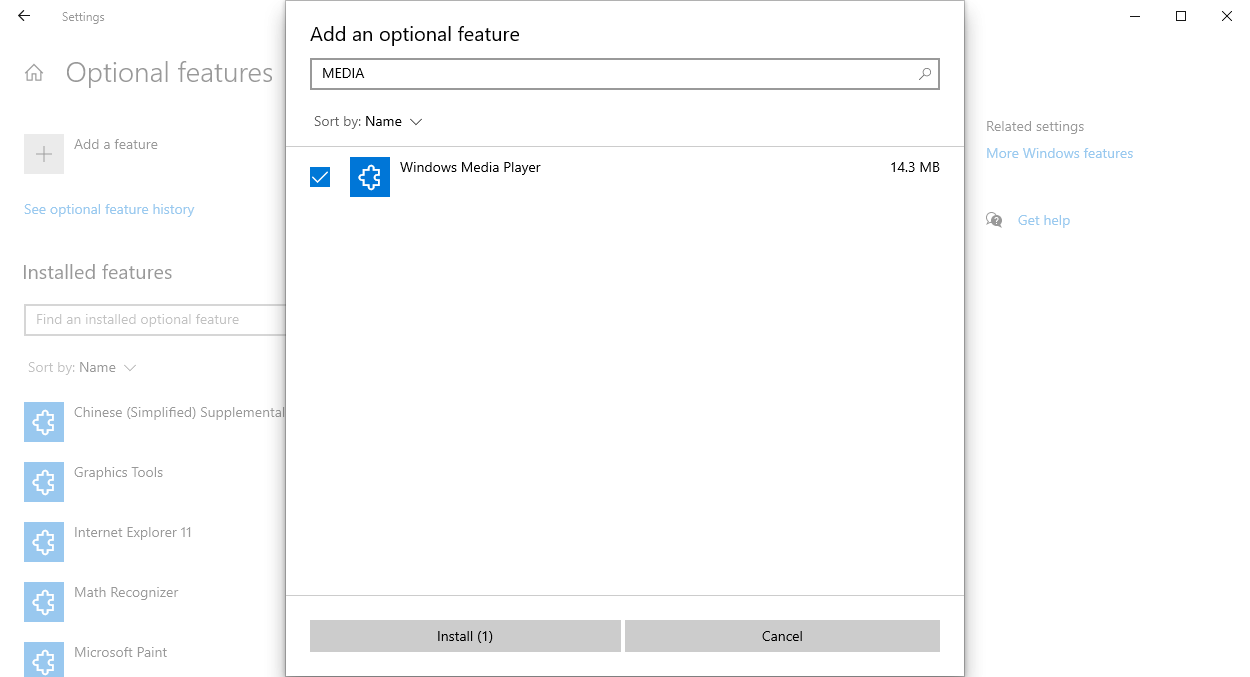Click the Microsoft Paint feature icon

click(x=44, y=659)
